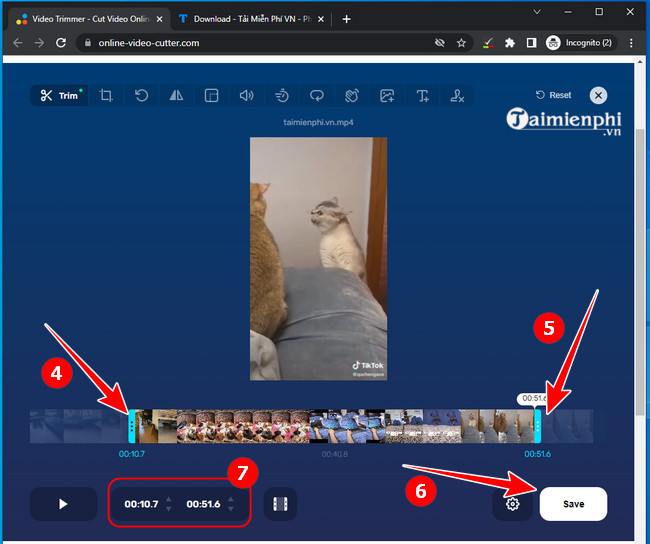This screenshot has width=650, height=544.
Task: Open the Add text tool
Action: 422,96
